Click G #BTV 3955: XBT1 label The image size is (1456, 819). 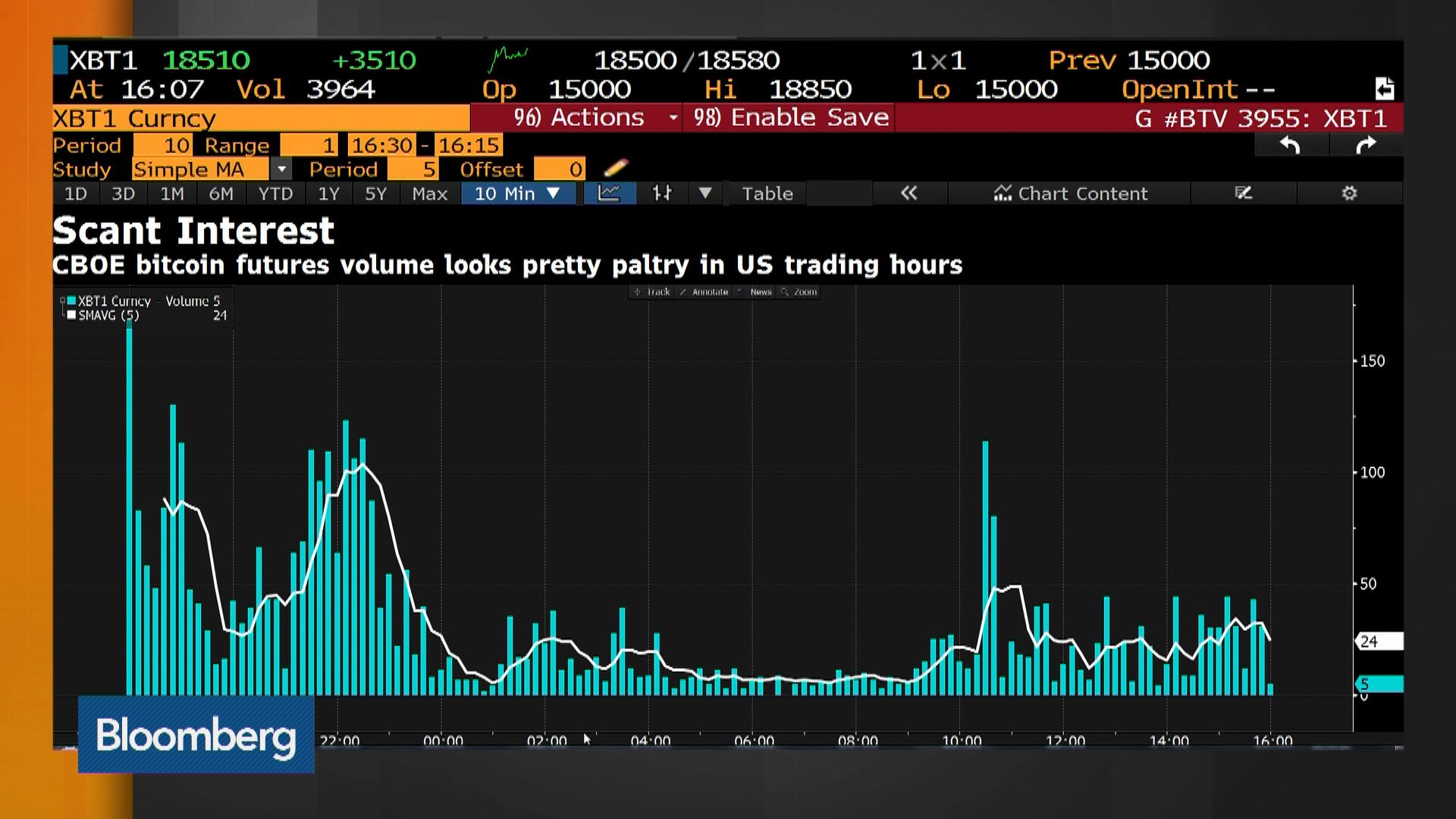point(1260,118)
